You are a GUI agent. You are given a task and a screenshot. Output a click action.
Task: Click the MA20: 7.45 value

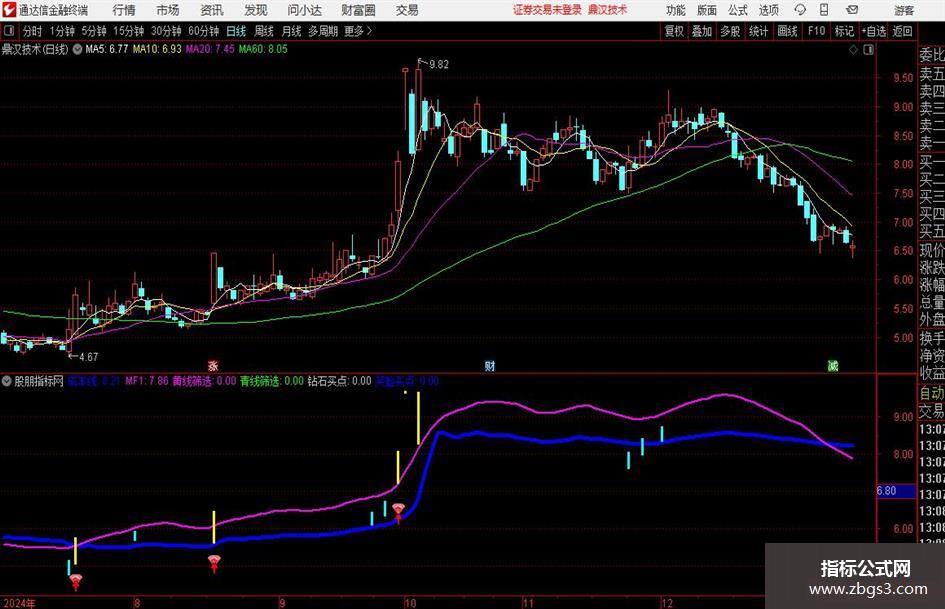pyautogui.click(x=210, y=49)
